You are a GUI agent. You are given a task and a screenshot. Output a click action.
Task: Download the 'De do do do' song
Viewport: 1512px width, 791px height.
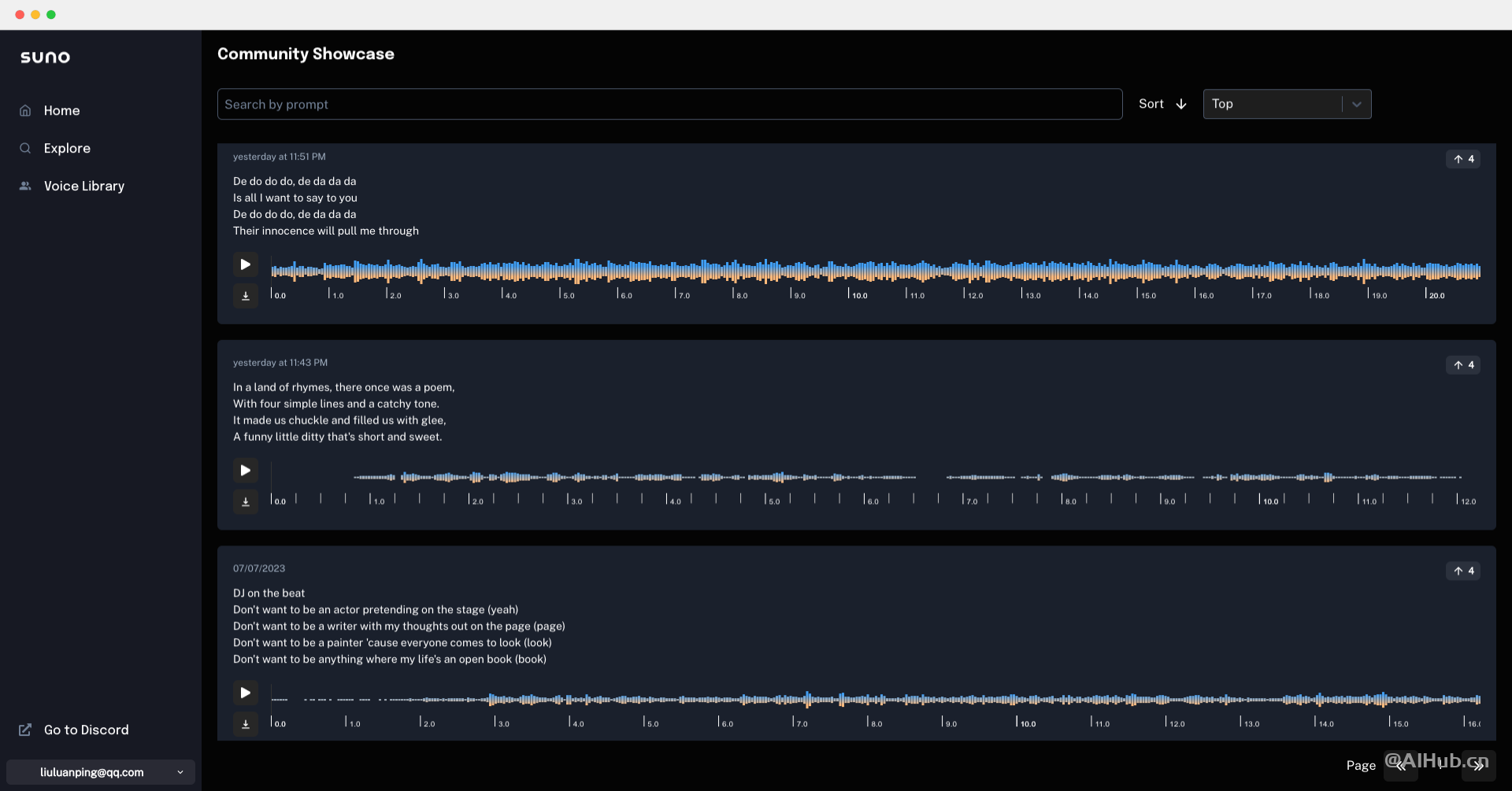click(x=245, y=296)
